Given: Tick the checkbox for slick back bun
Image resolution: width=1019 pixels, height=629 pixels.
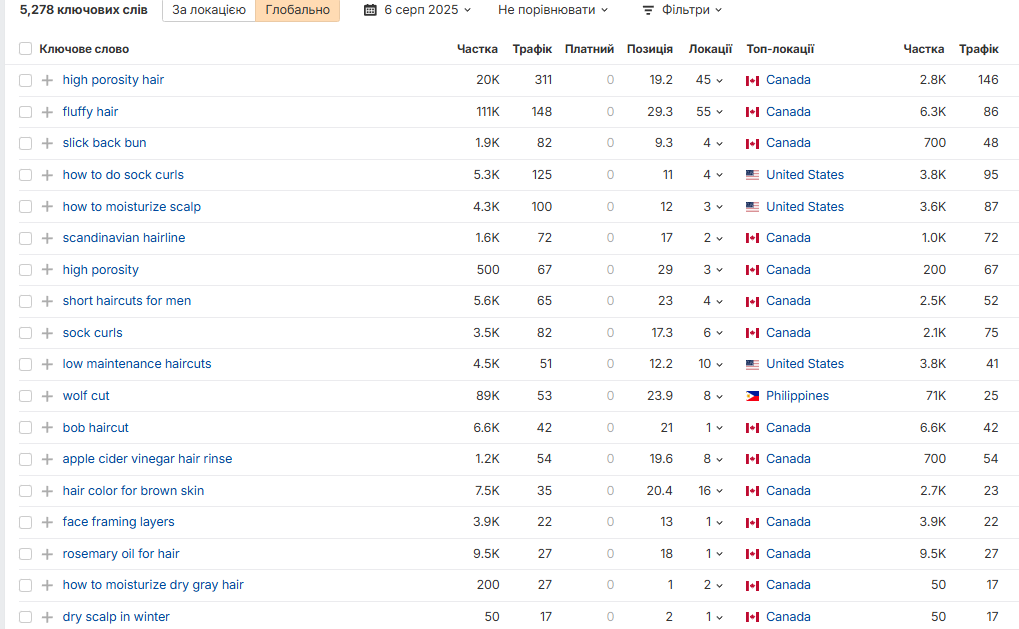Looking at the screenshot, I should [25, 143].
